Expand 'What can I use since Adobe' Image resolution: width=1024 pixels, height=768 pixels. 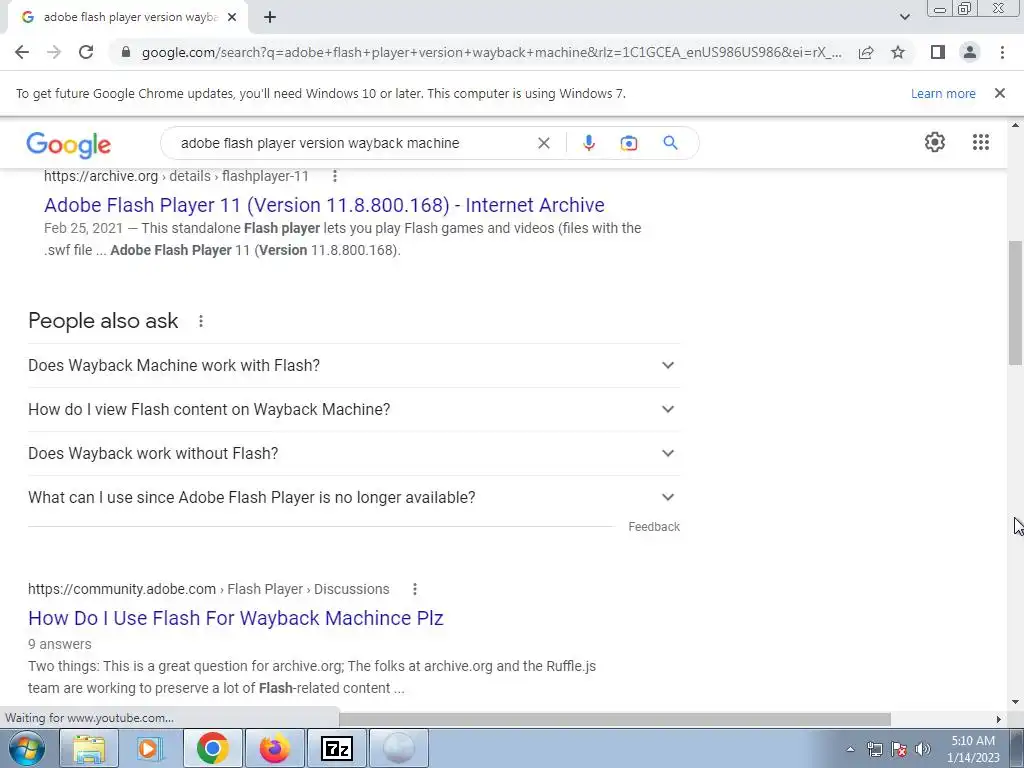(354, 497)
